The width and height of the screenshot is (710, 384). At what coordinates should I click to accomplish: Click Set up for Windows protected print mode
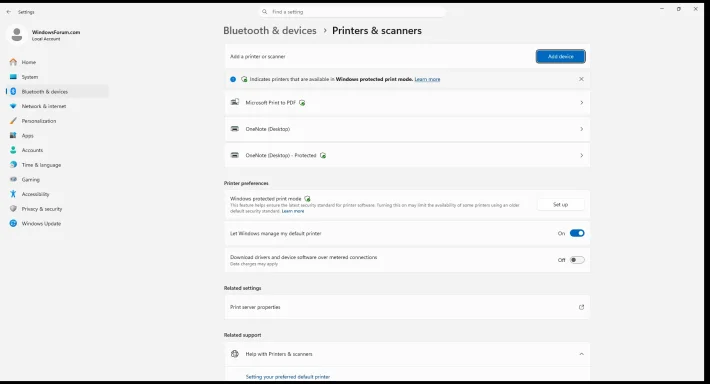click(x=561, y=205)
